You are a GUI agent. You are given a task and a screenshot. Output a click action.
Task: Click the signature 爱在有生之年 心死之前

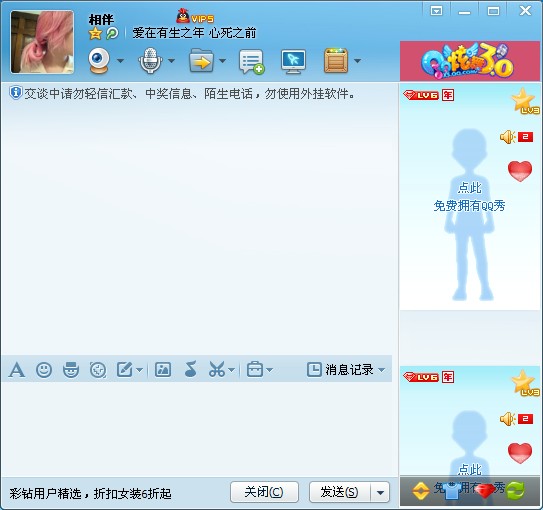click(194, 33)
